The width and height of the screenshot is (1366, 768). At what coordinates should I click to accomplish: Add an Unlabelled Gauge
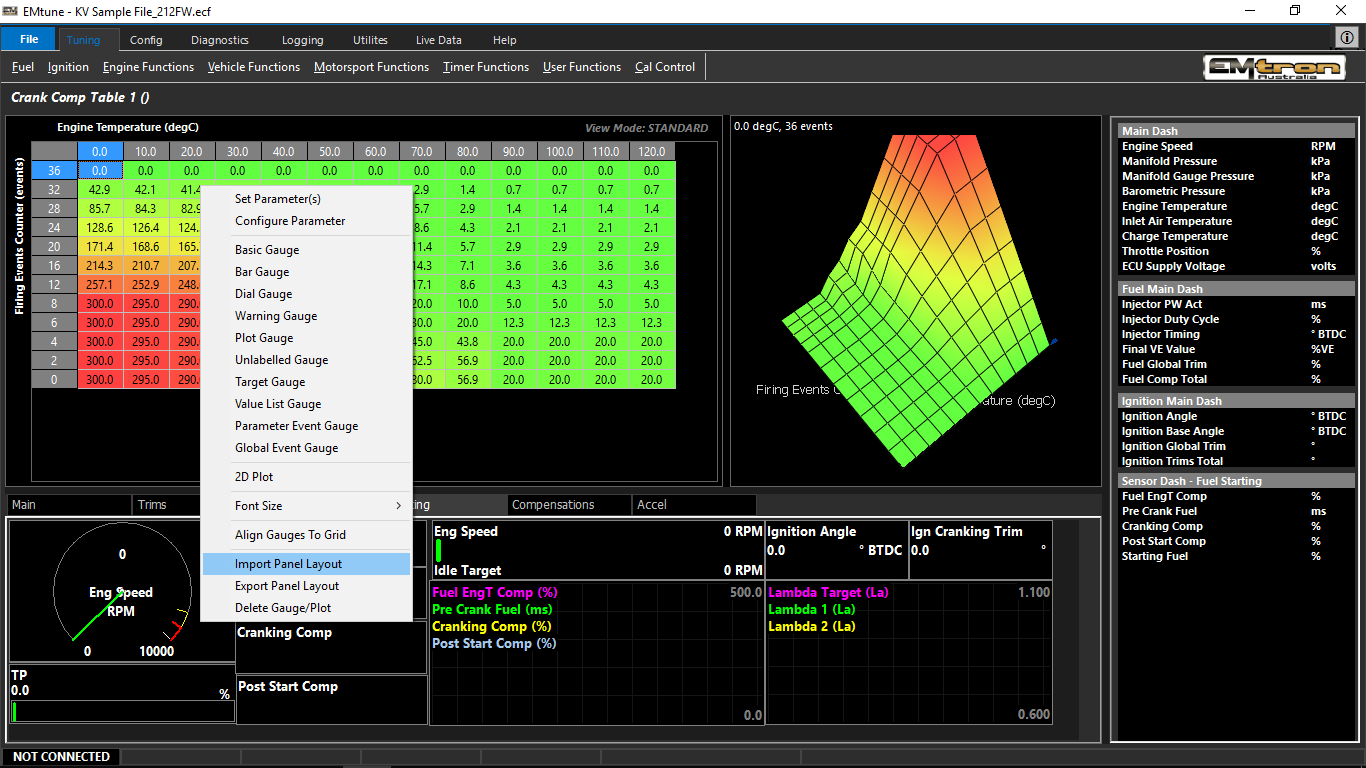pos(307,360)
